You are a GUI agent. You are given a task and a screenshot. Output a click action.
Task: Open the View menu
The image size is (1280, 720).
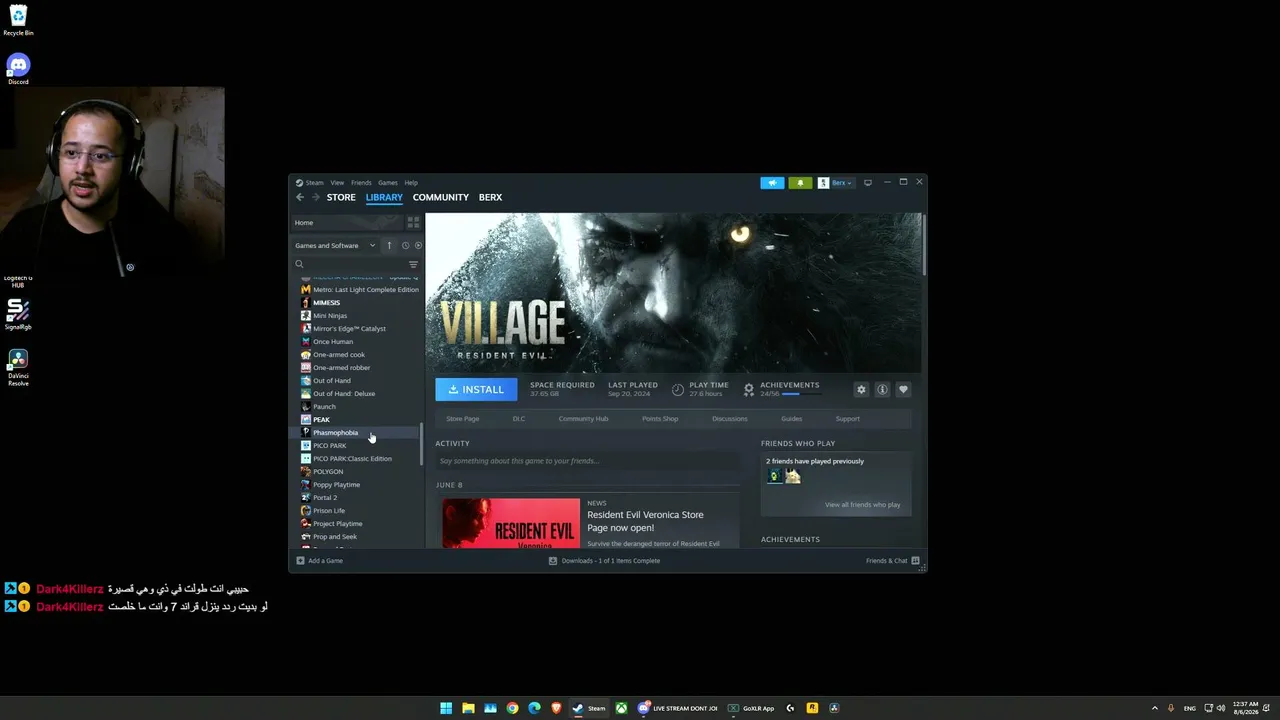337,183
